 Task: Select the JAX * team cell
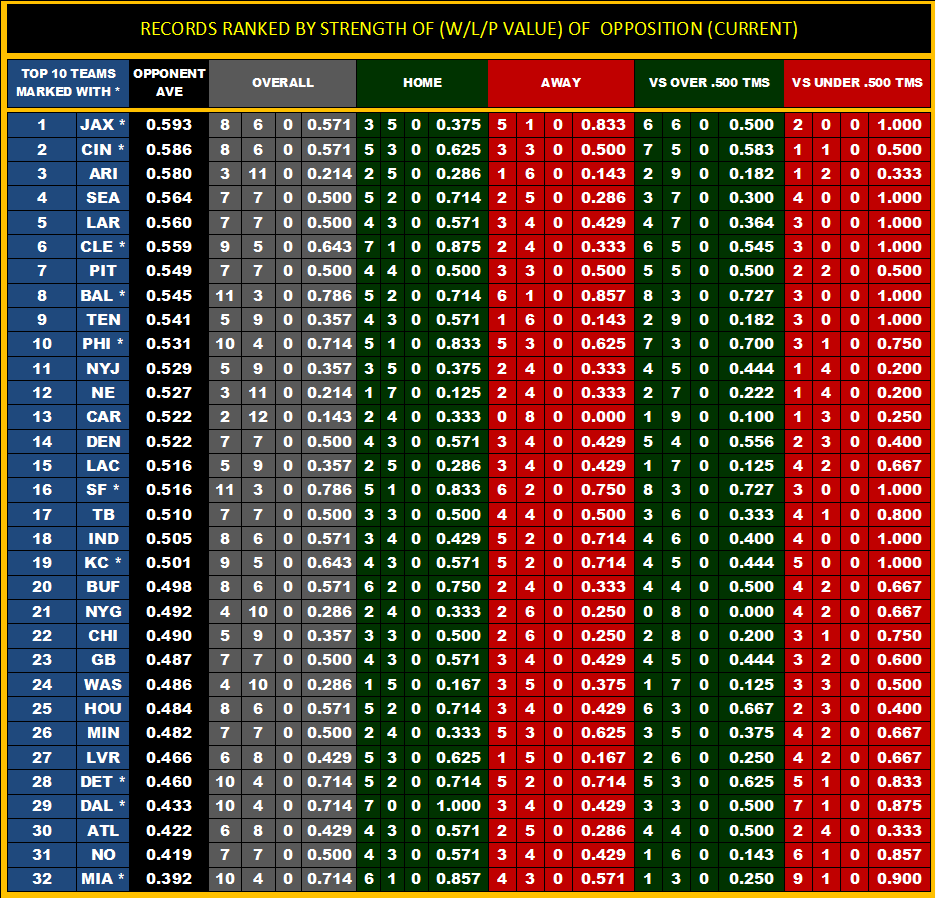click(103, 125)
